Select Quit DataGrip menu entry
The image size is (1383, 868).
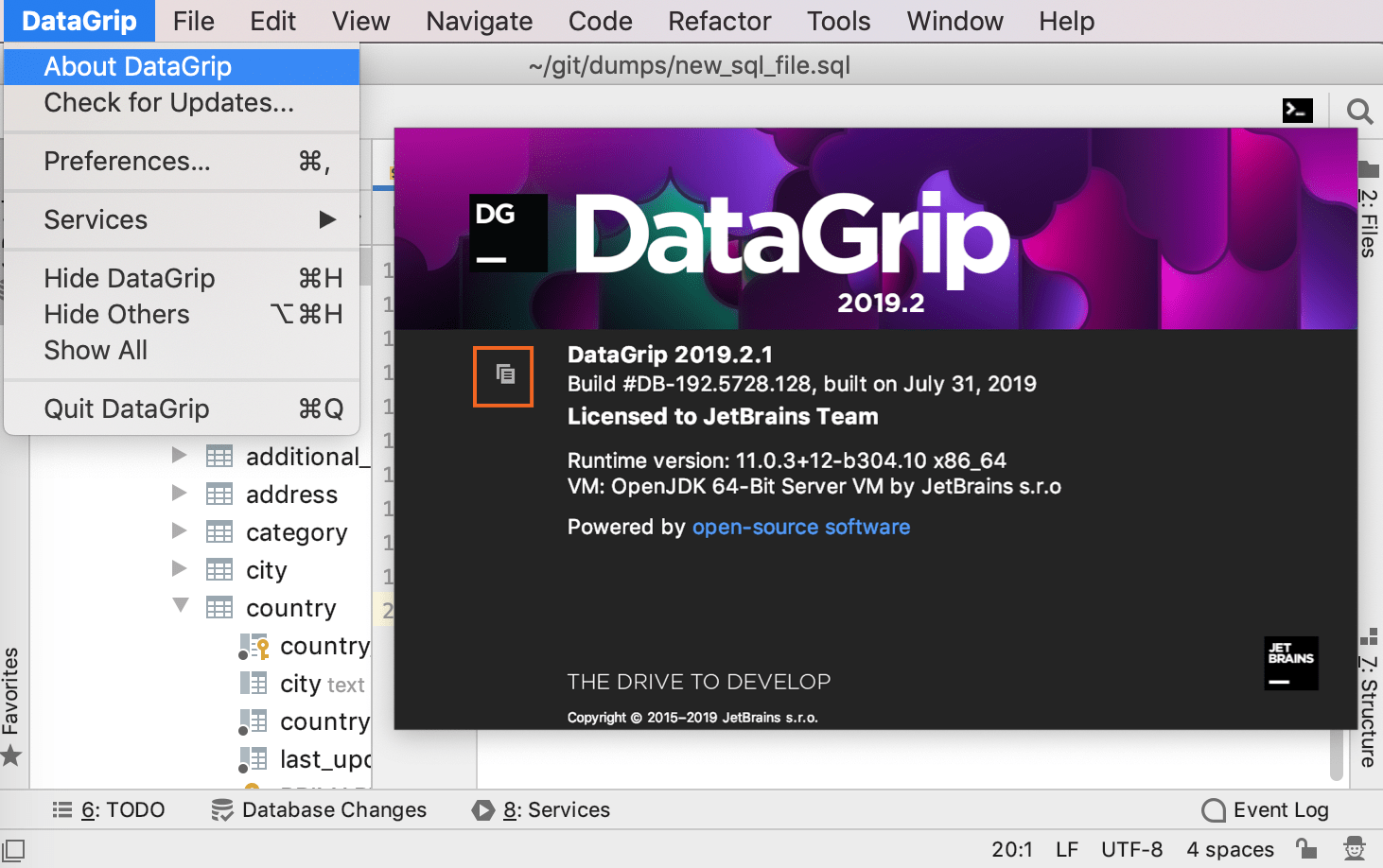click(182, 409)
